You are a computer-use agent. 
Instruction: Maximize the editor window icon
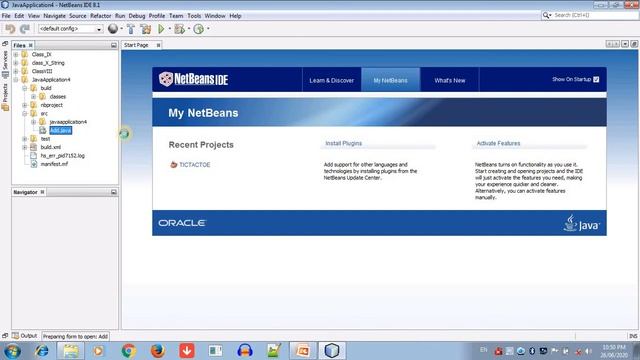pos(634,44)
